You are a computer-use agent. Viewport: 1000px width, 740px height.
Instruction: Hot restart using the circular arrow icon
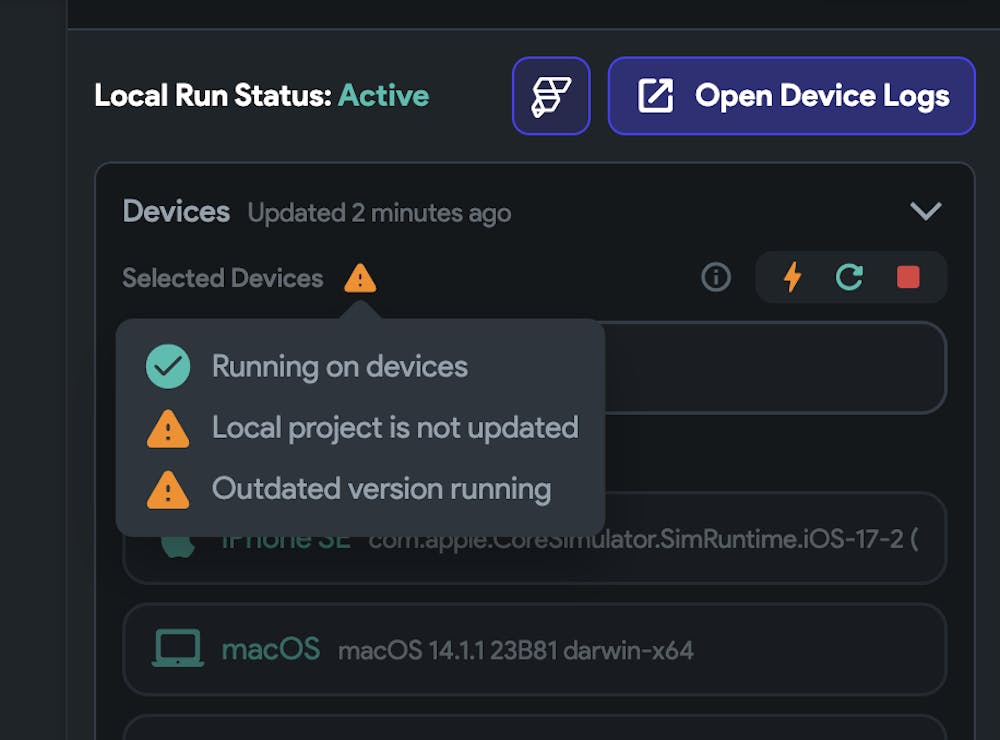tap(849, 277)
